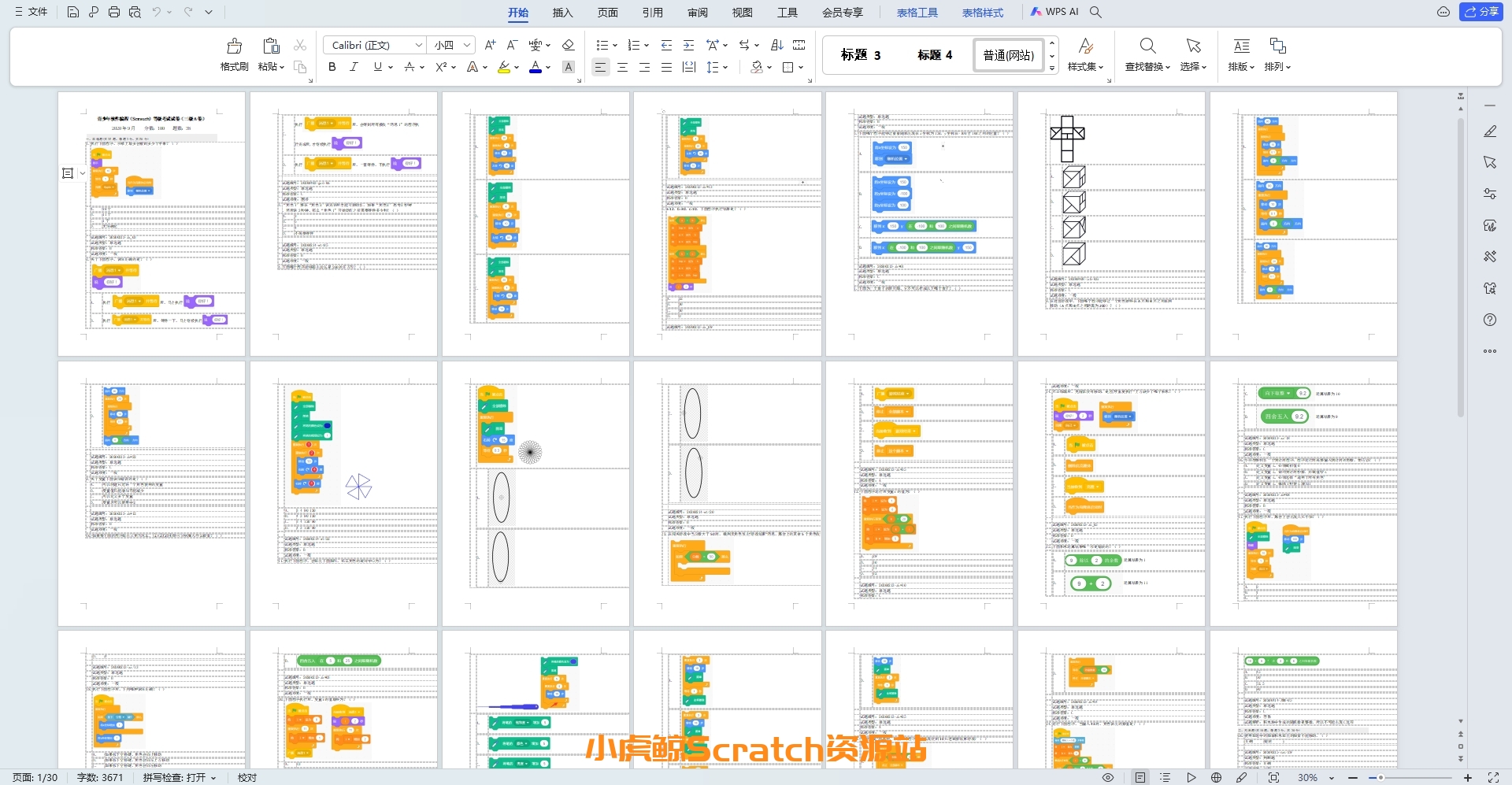Right-align the paragraph
The image size is (1512, 785).
click(x=644, y=67)
